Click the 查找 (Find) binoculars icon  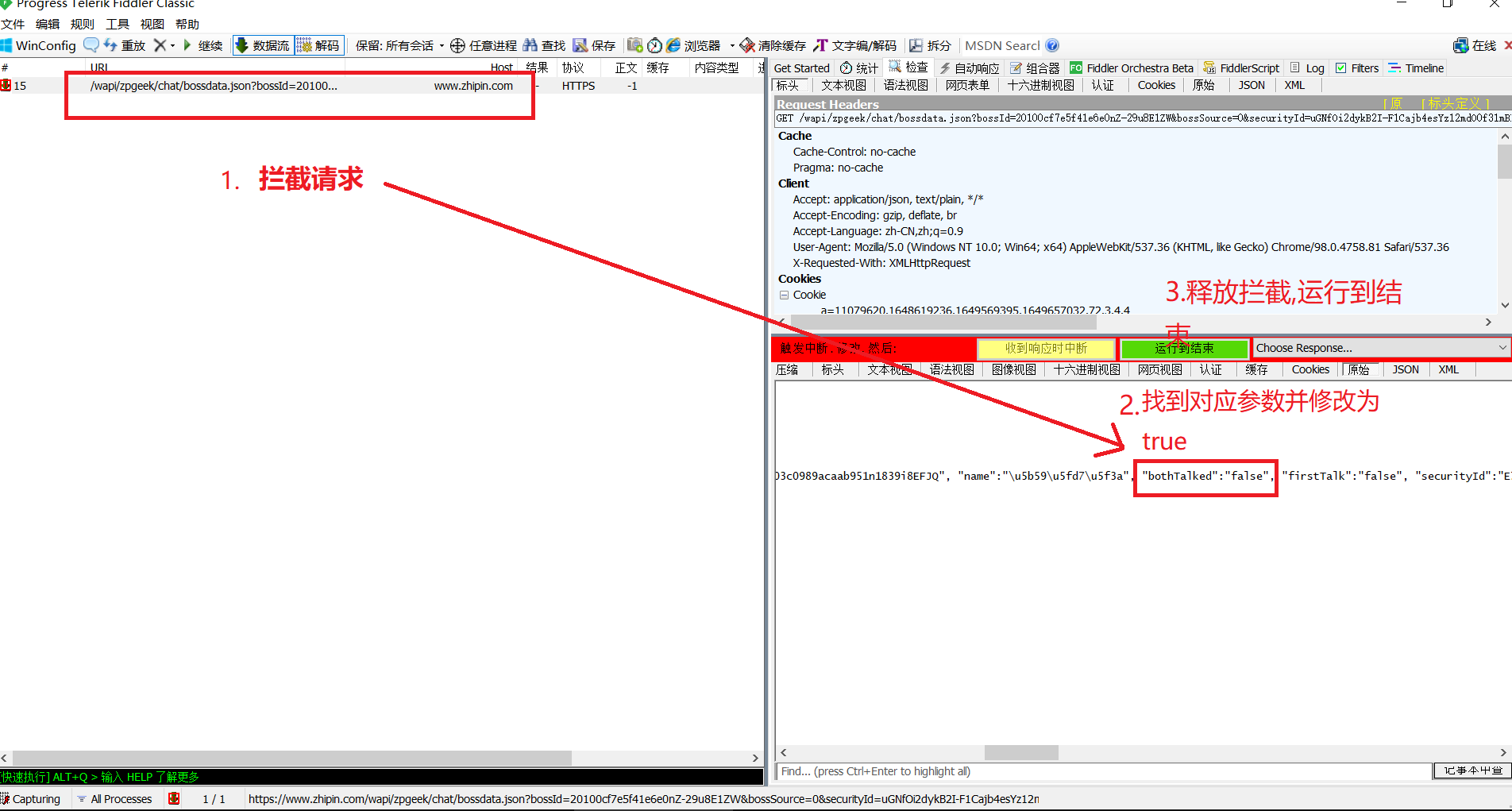coord(530,45)
